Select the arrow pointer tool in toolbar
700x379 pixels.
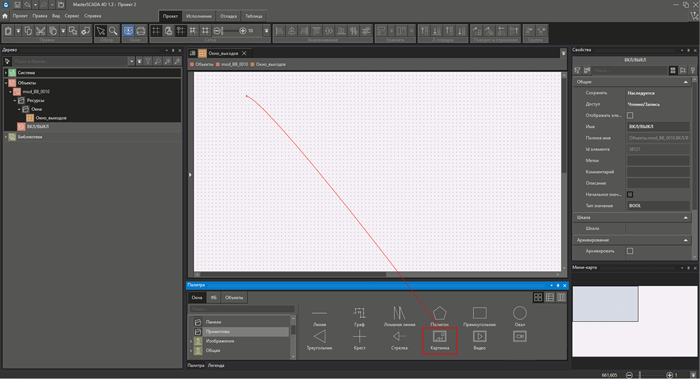[101, 31]
